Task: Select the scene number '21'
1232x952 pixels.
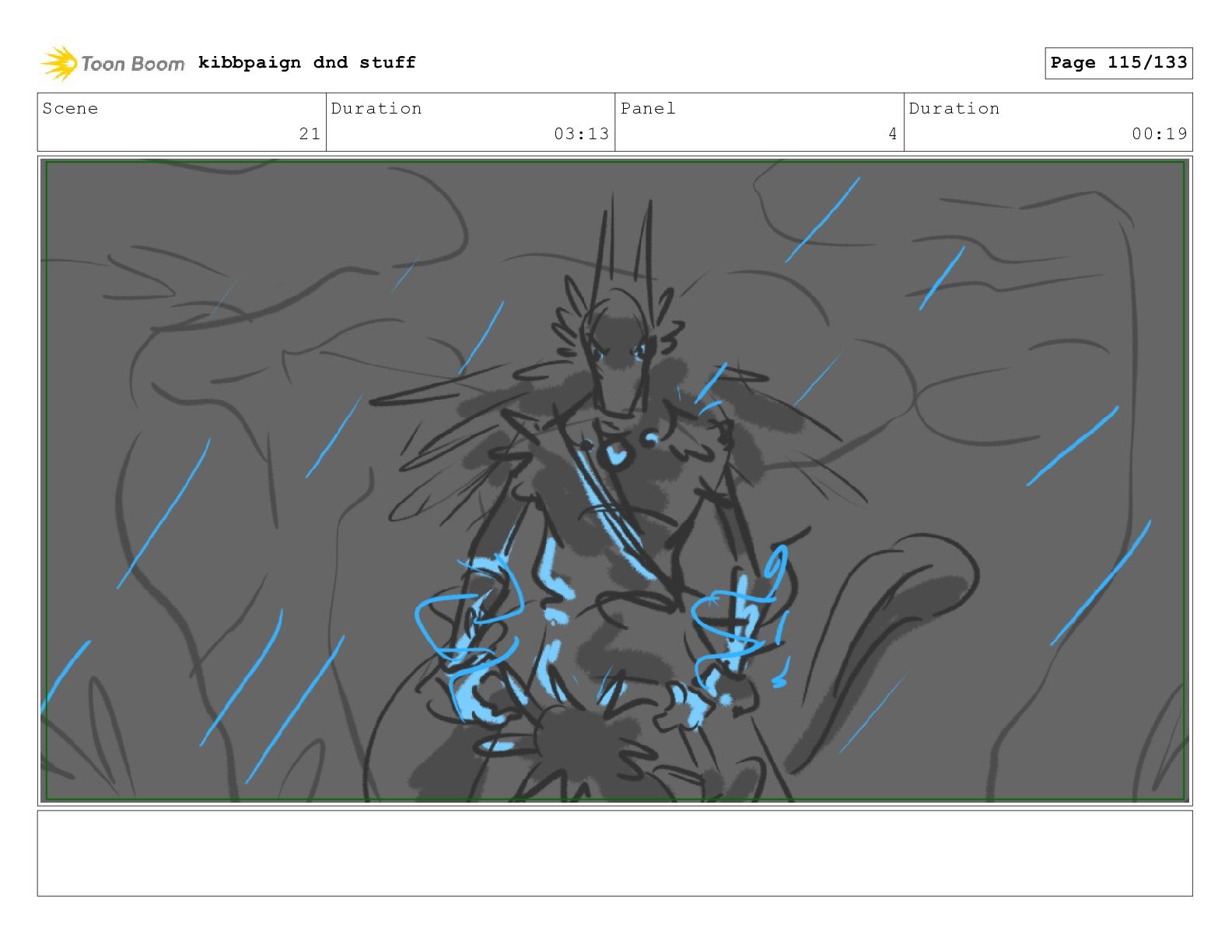Action: [x=310, y=134]
